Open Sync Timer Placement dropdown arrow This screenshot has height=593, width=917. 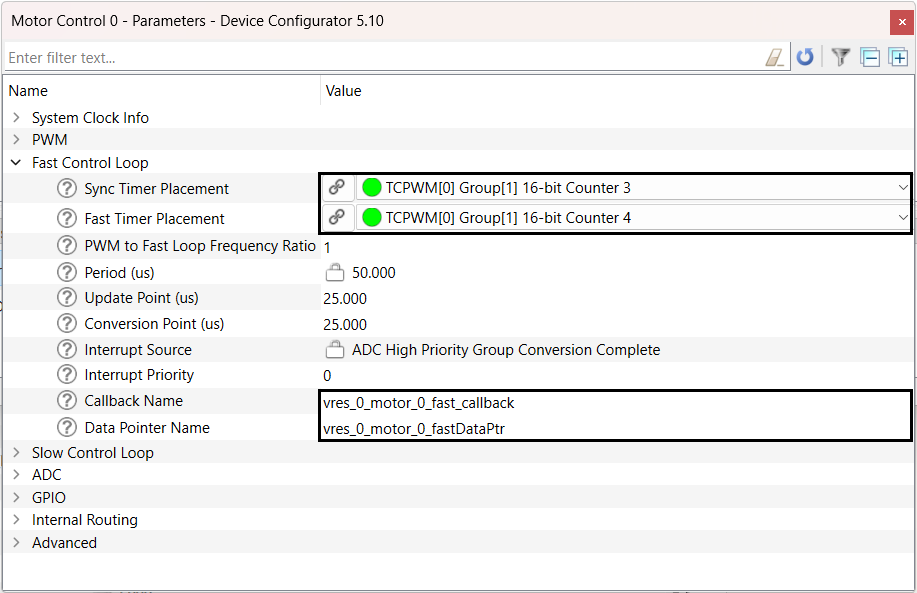click(903, 188)
